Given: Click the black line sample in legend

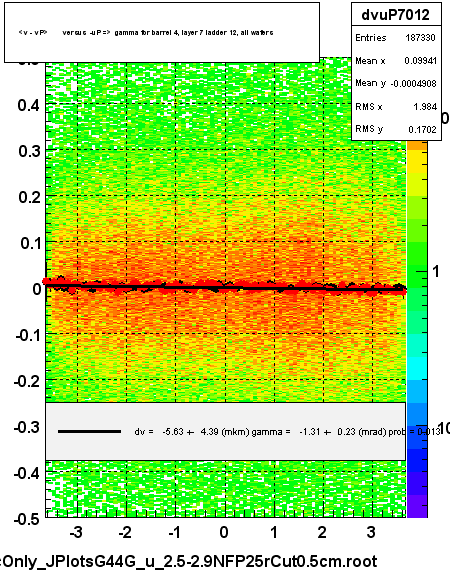Looking at the screenshot, I should click(x=89, y=432).
